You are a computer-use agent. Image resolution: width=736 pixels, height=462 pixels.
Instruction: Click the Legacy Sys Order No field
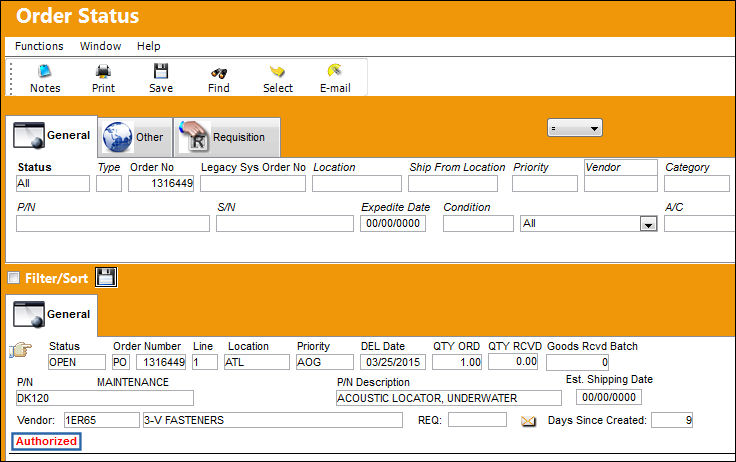point(253,184)
